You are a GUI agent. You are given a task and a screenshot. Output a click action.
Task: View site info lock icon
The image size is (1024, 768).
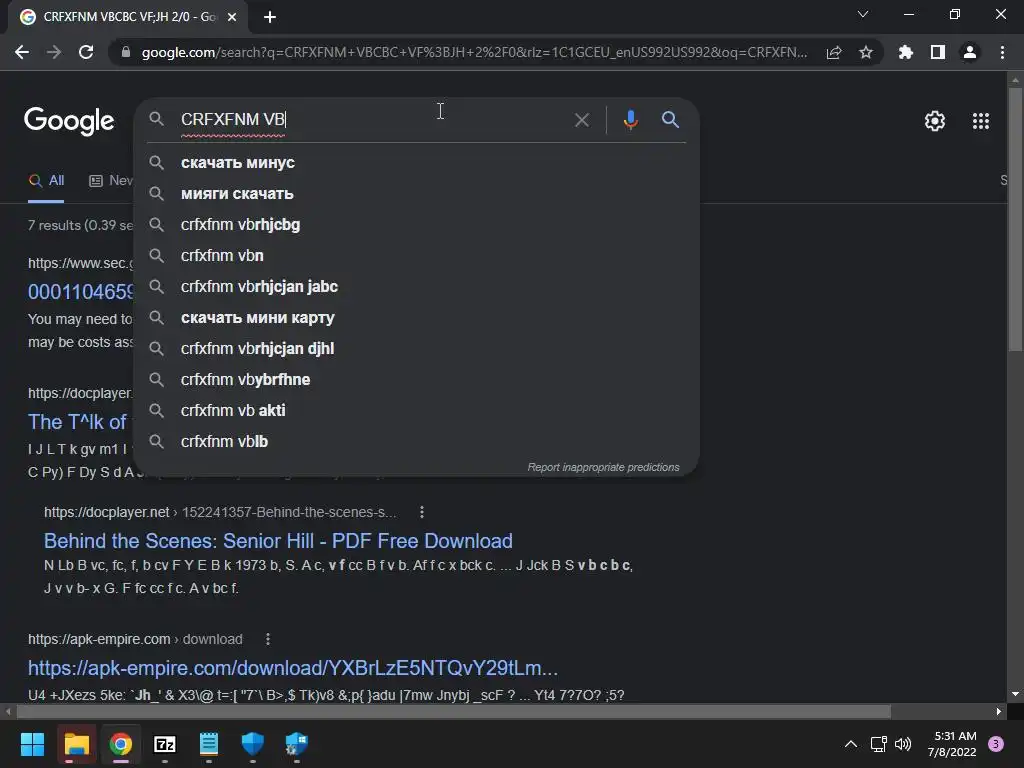125,52
